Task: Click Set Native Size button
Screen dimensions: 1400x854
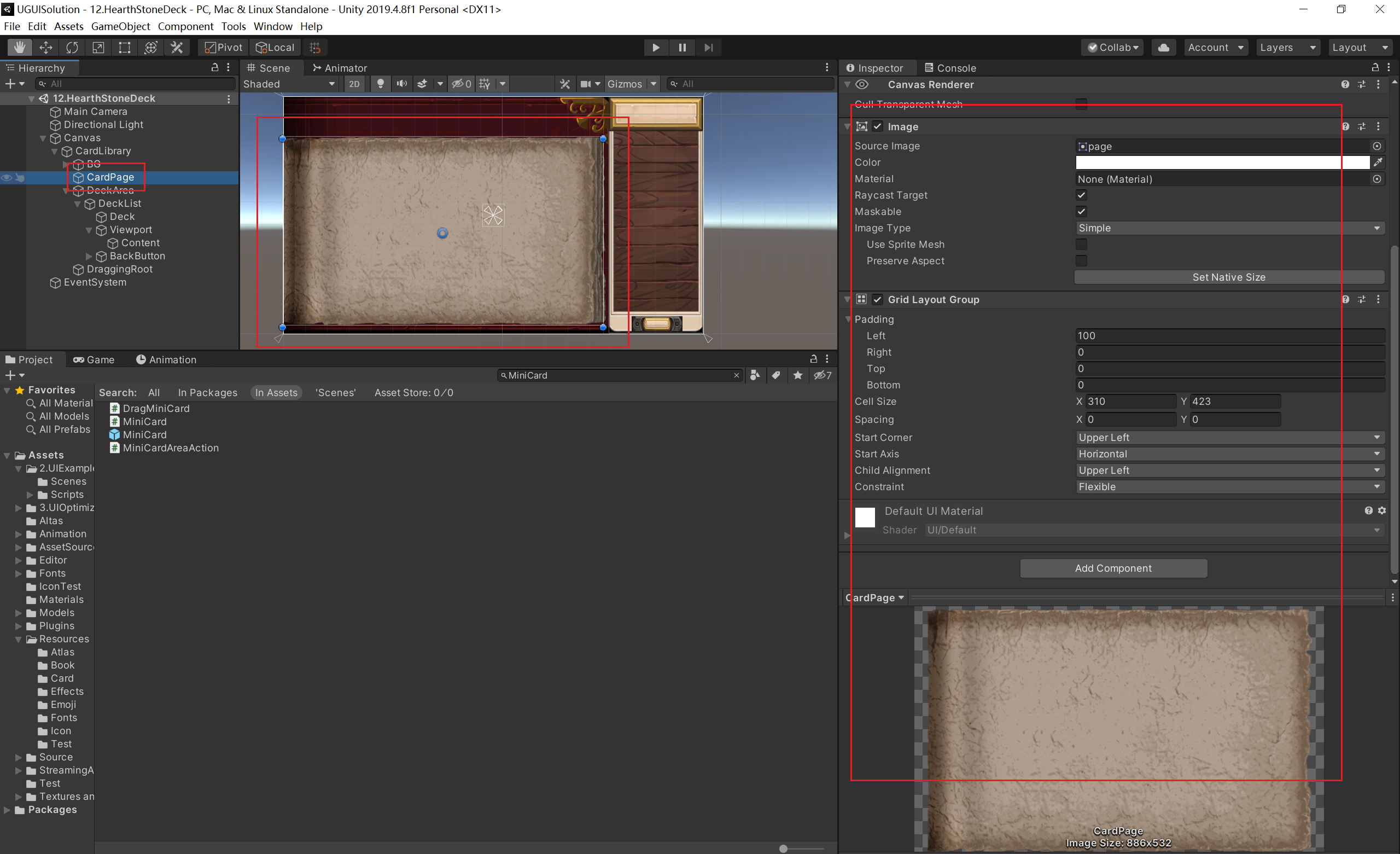Action: [1228, 277]
